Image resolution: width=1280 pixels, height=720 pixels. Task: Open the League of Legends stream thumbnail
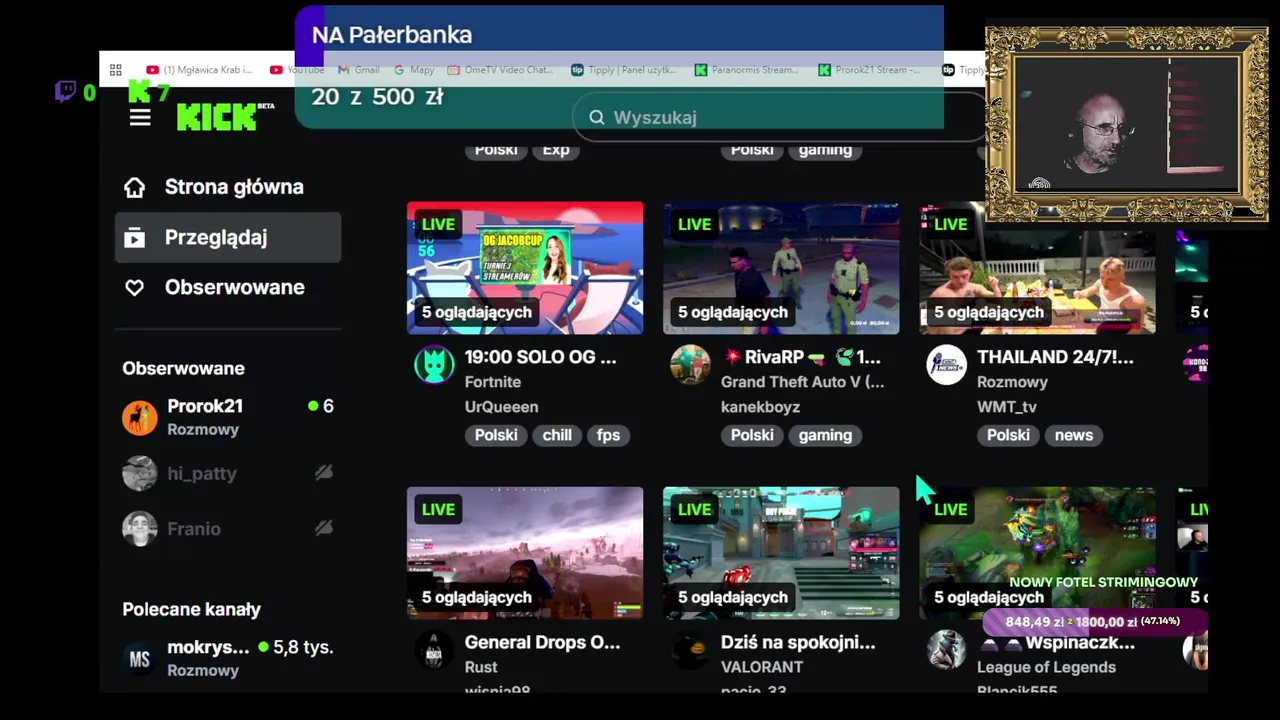click(x=1037, y=553)
